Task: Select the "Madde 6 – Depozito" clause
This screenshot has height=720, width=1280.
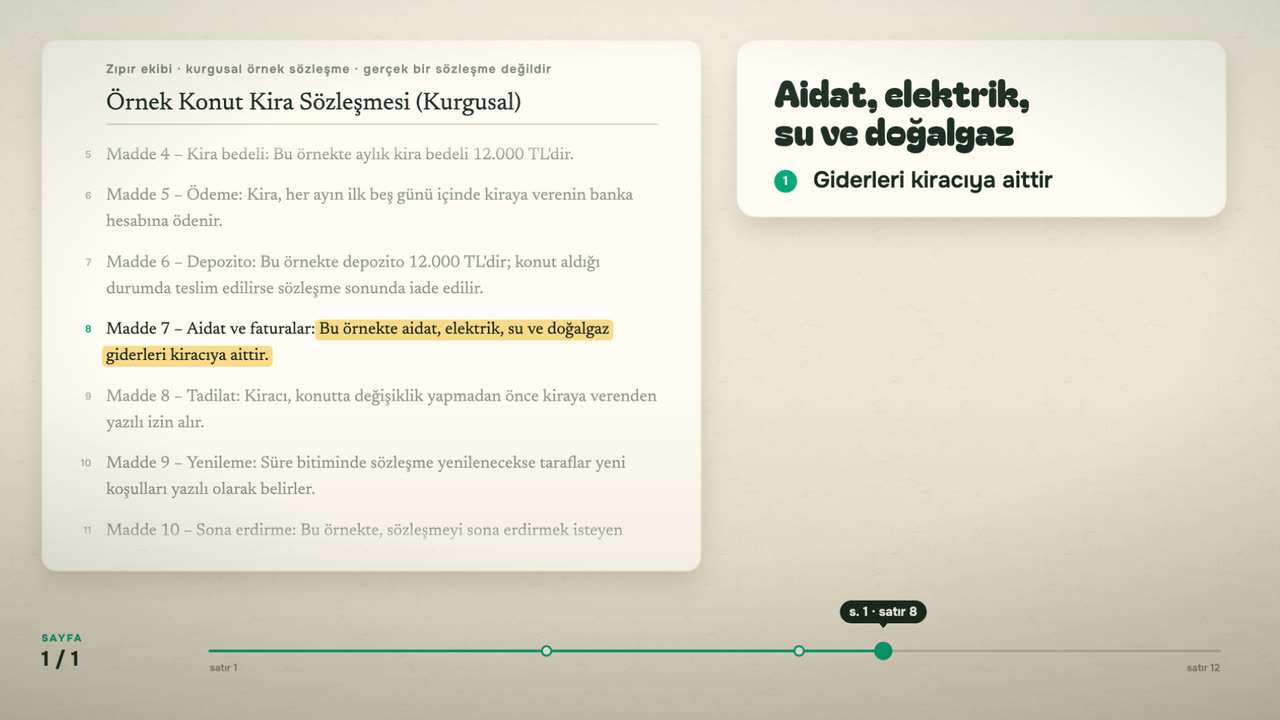Action: click(353, 275)
